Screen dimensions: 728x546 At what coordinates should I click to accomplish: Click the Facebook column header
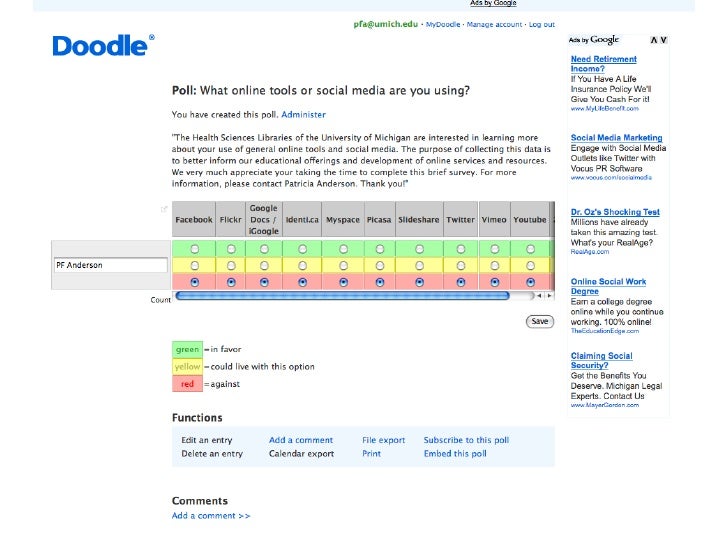194,220
